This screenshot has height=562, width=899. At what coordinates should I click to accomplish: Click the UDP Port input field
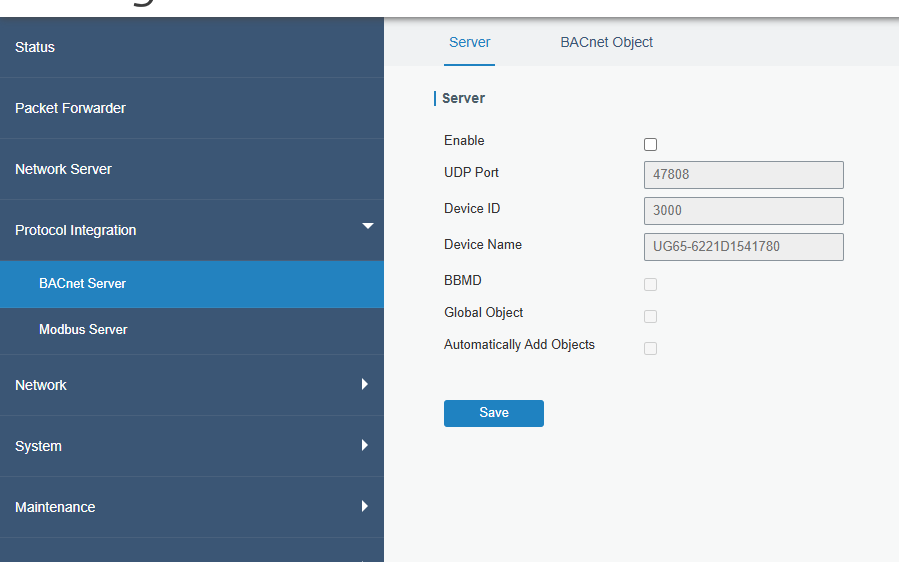coord(744,175)
